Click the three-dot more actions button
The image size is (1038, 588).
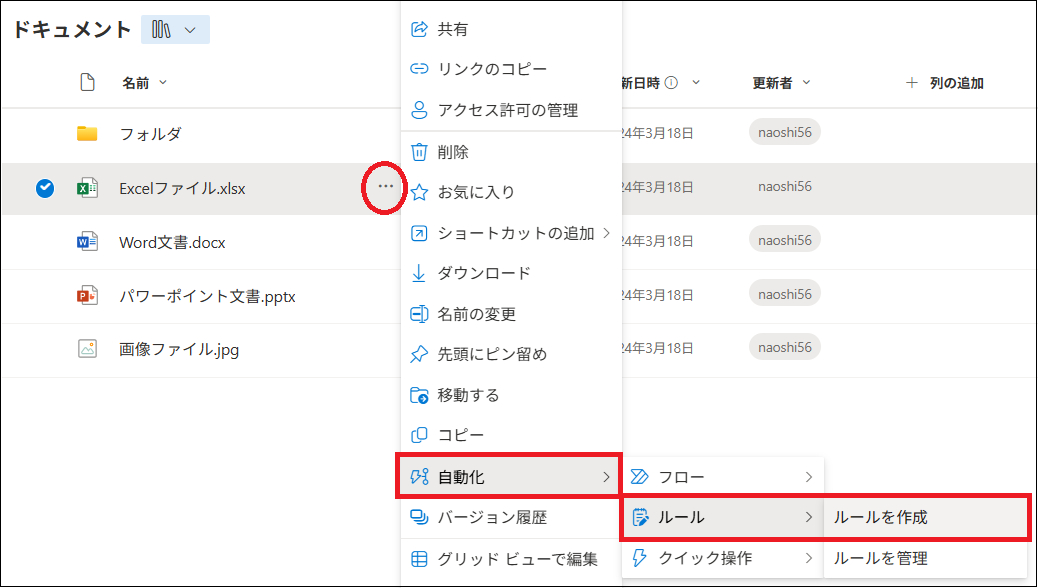click(x=385, y=187)
